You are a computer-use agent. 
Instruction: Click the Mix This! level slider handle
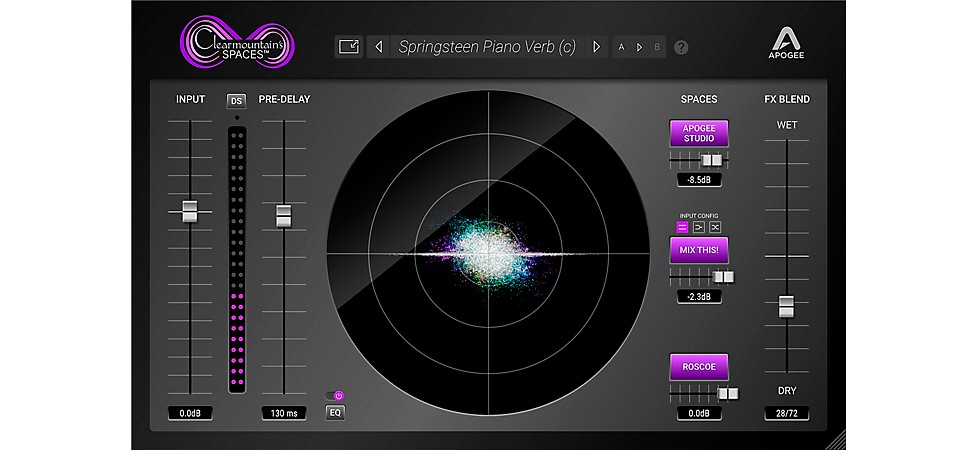tap(723, 277)
